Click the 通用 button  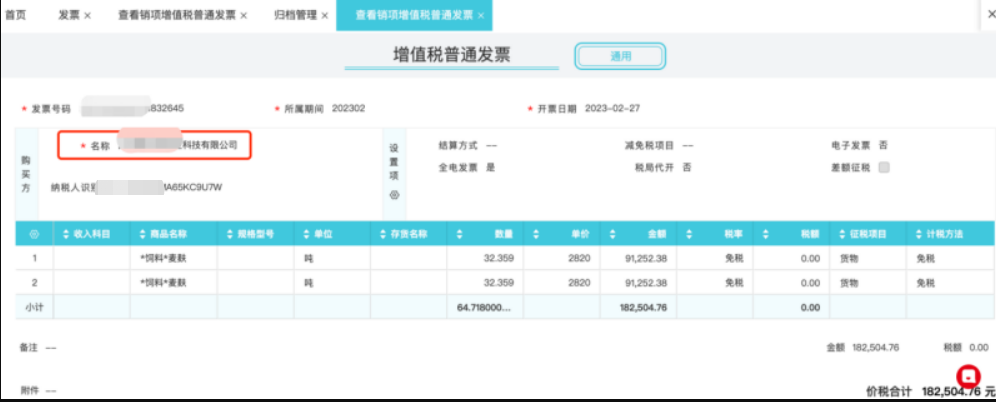coord(620,57)
